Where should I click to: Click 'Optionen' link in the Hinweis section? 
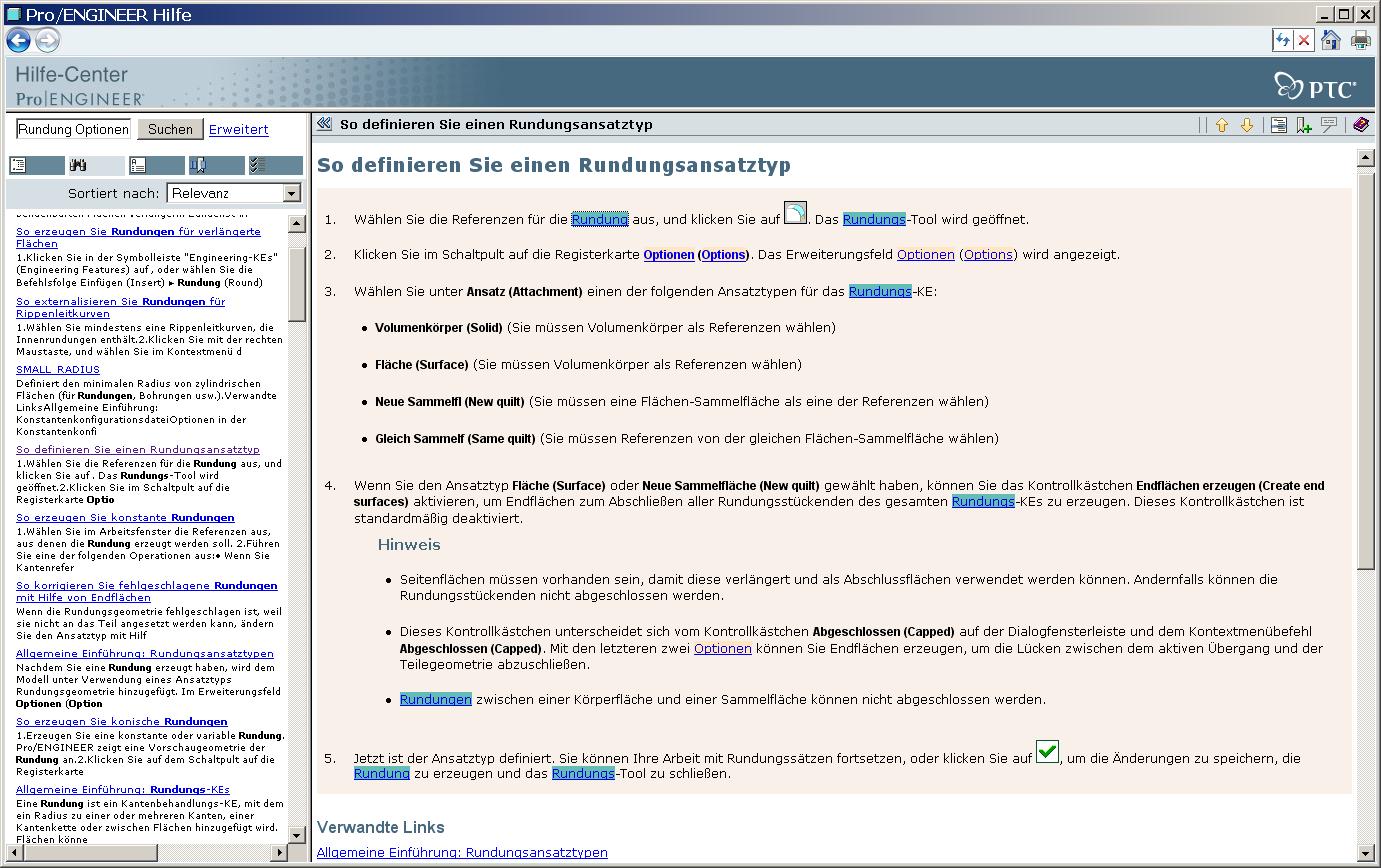[723, 648]
